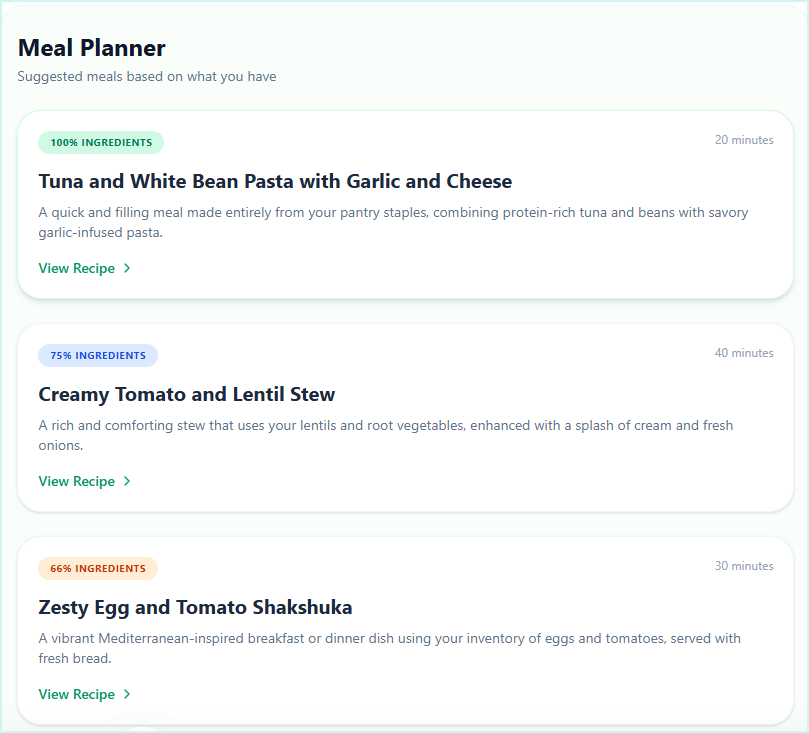
Task: Select the blue 75% INGREDIENTS badge
Action: (98, 355)
